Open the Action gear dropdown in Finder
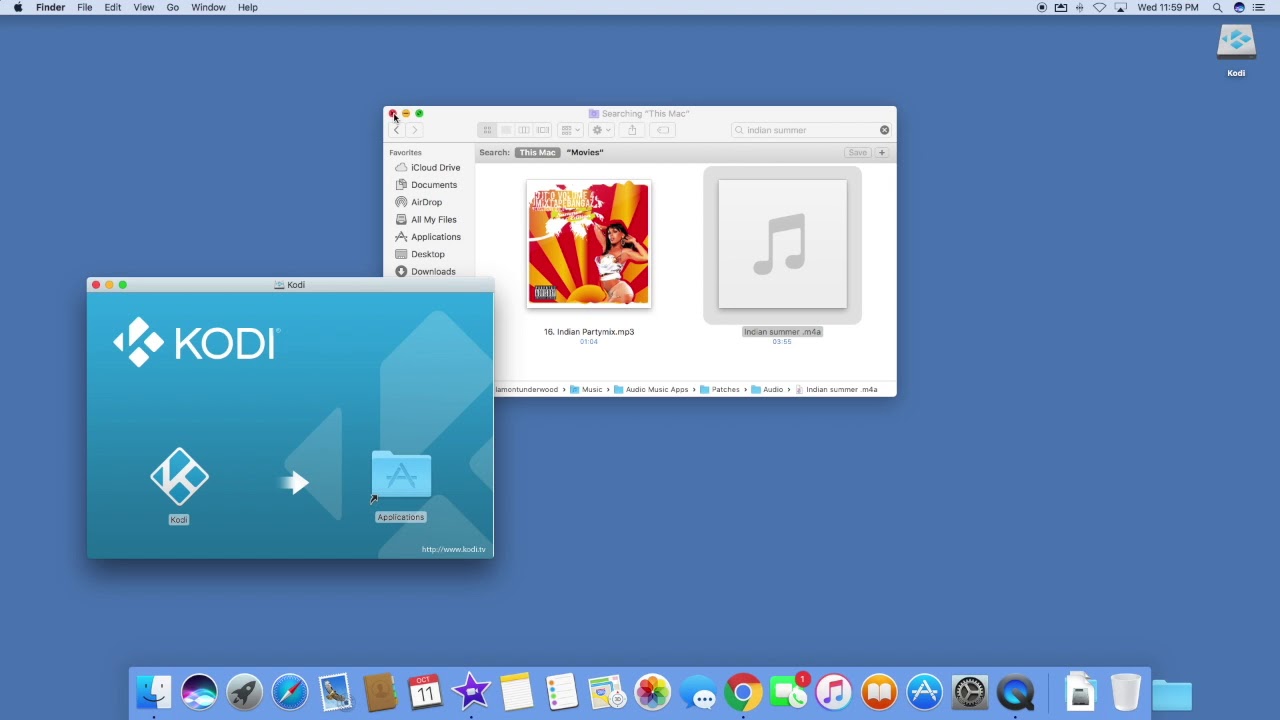Screen dimensions: 1280x720 click(601, 130)
